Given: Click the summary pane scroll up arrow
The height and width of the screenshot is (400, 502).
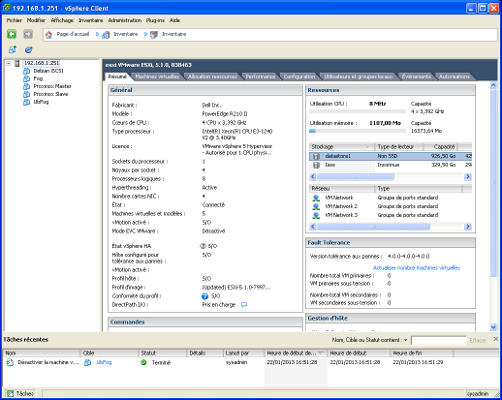Looking at the screenshot, I should (x=494, y=85).
